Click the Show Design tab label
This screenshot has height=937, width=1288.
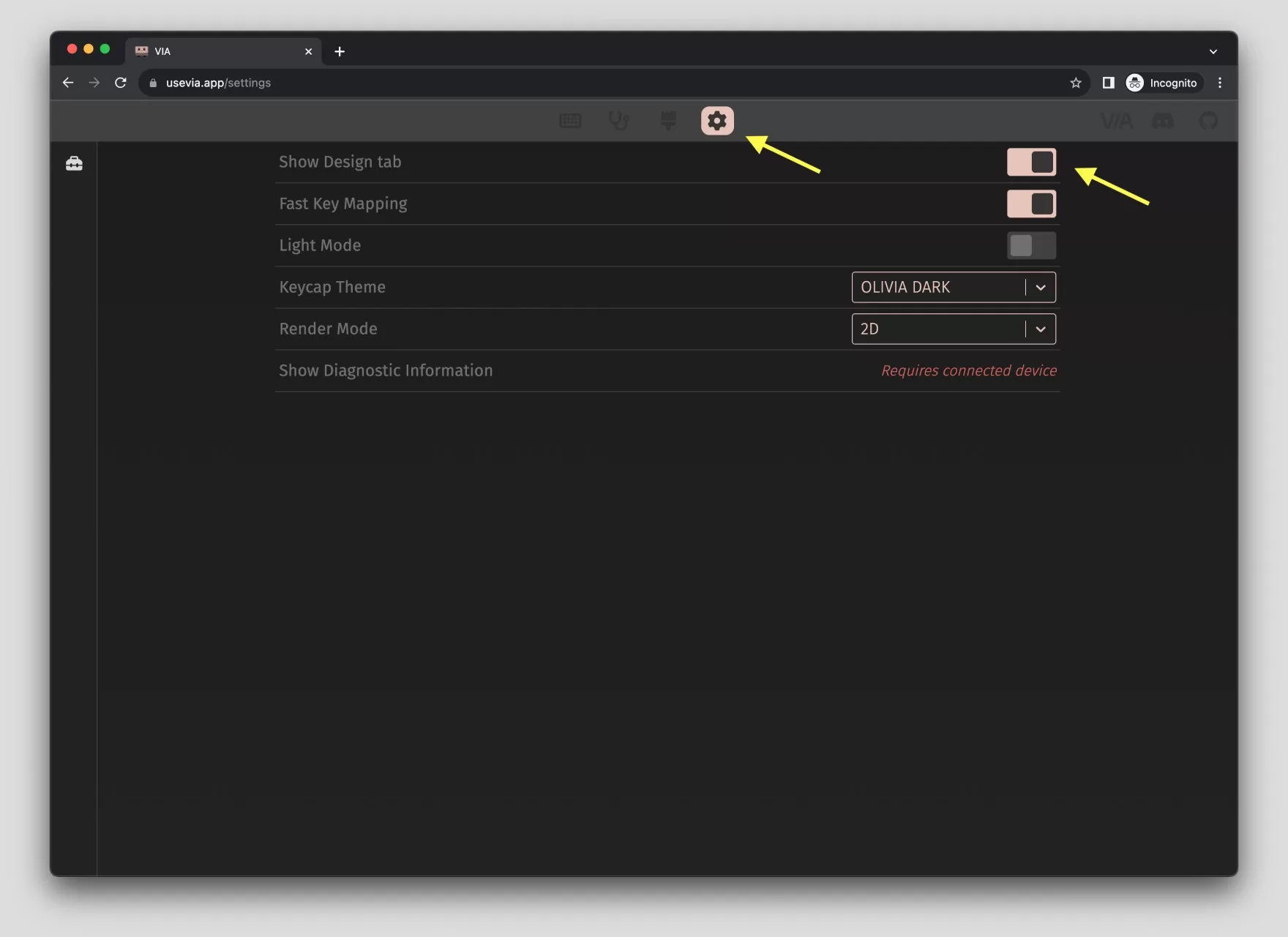(340, 162)
